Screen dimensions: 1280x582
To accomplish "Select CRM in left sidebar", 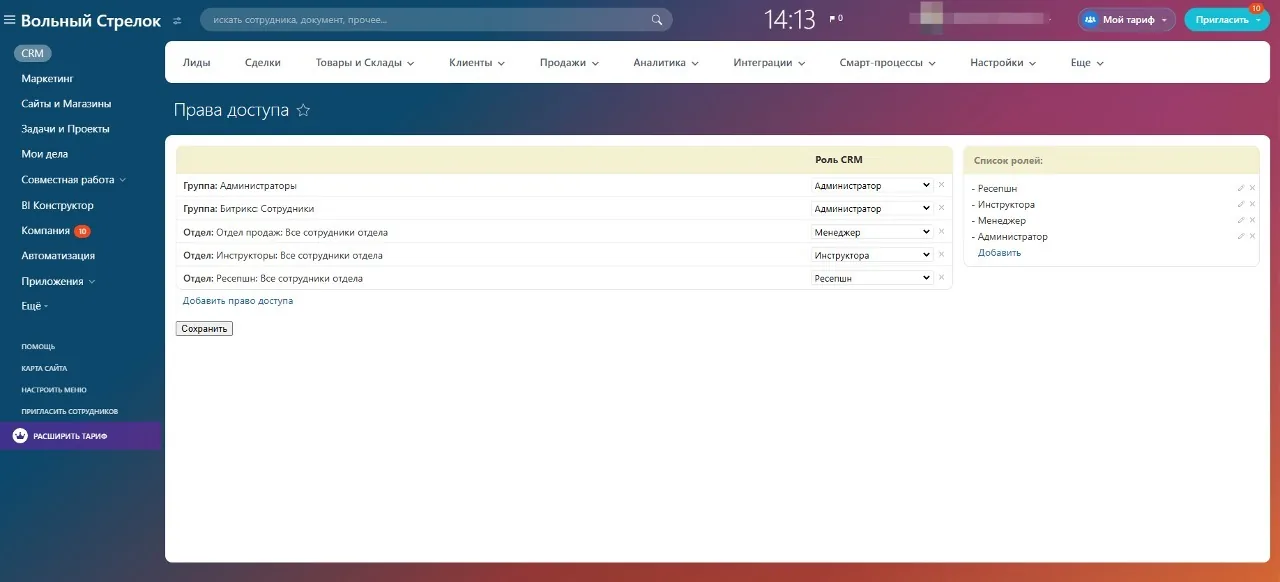I will 33,53.
